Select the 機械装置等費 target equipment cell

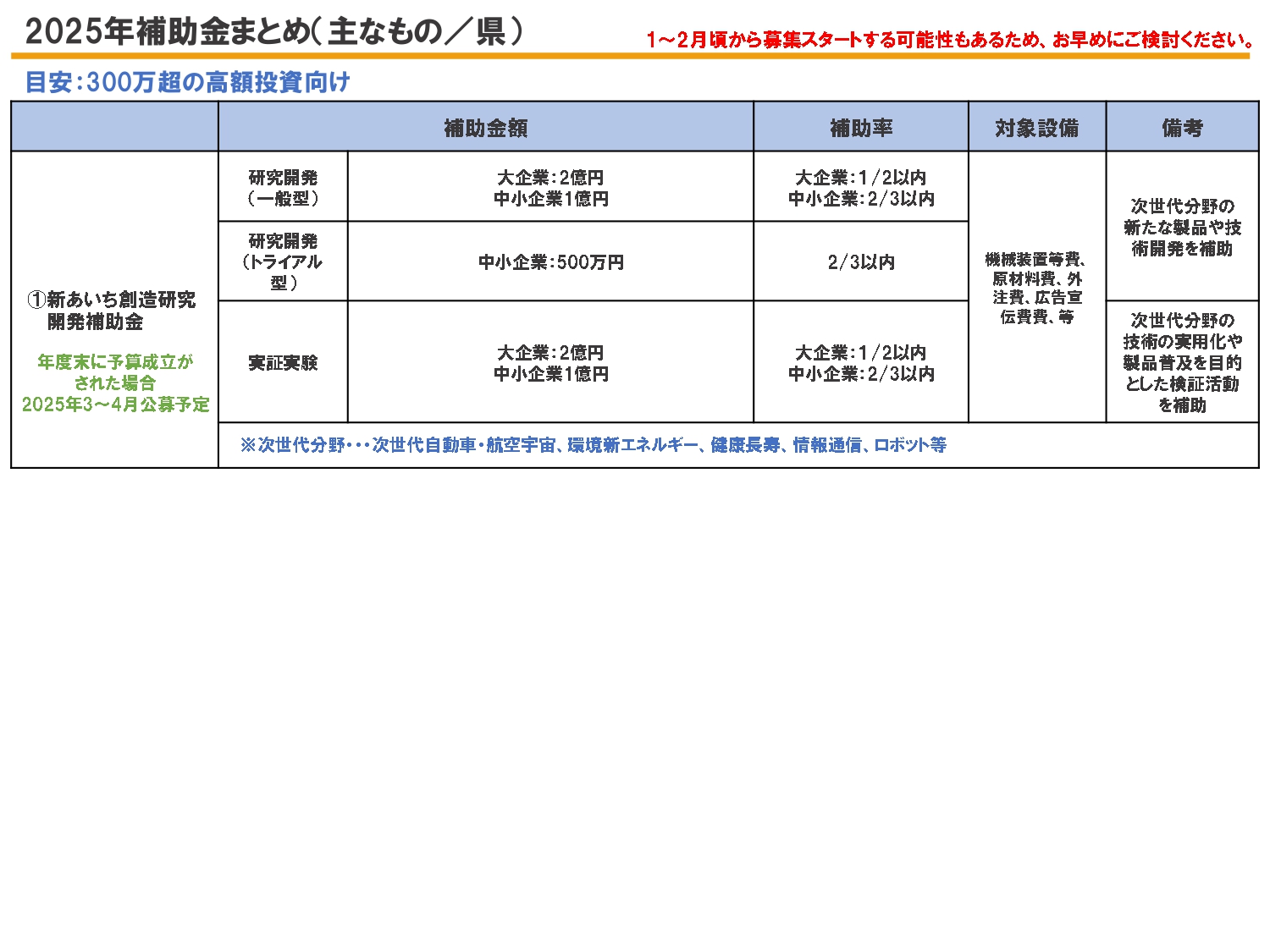click(x=1037, y=288)
